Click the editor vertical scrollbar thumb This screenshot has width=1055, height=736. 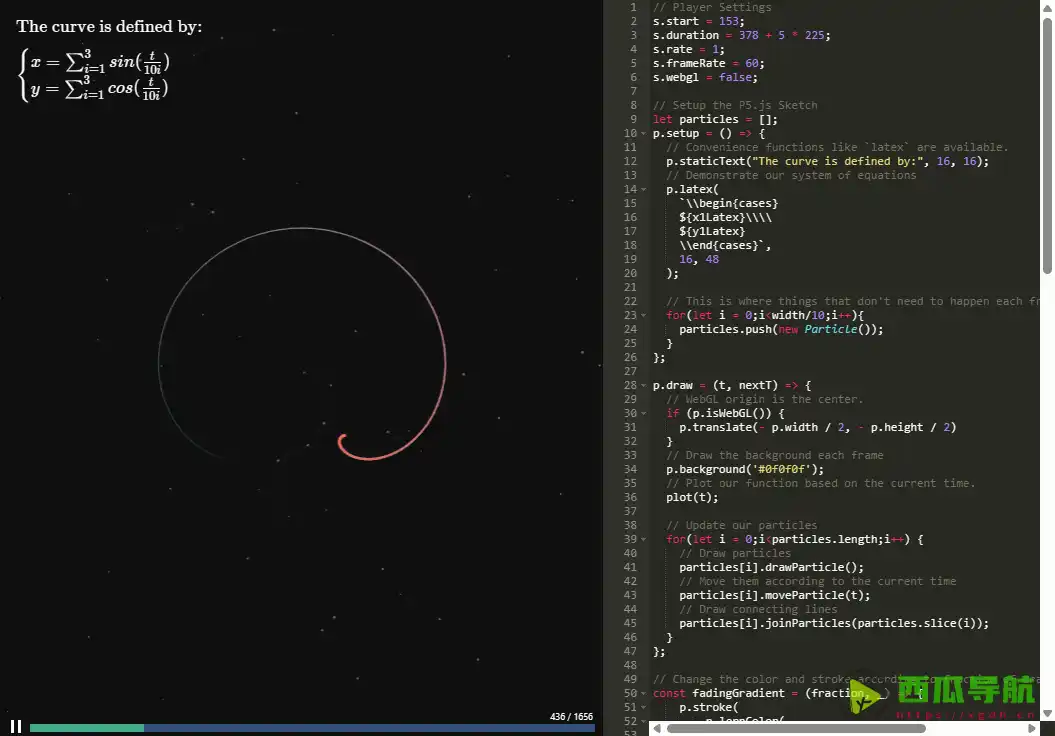1047,140
